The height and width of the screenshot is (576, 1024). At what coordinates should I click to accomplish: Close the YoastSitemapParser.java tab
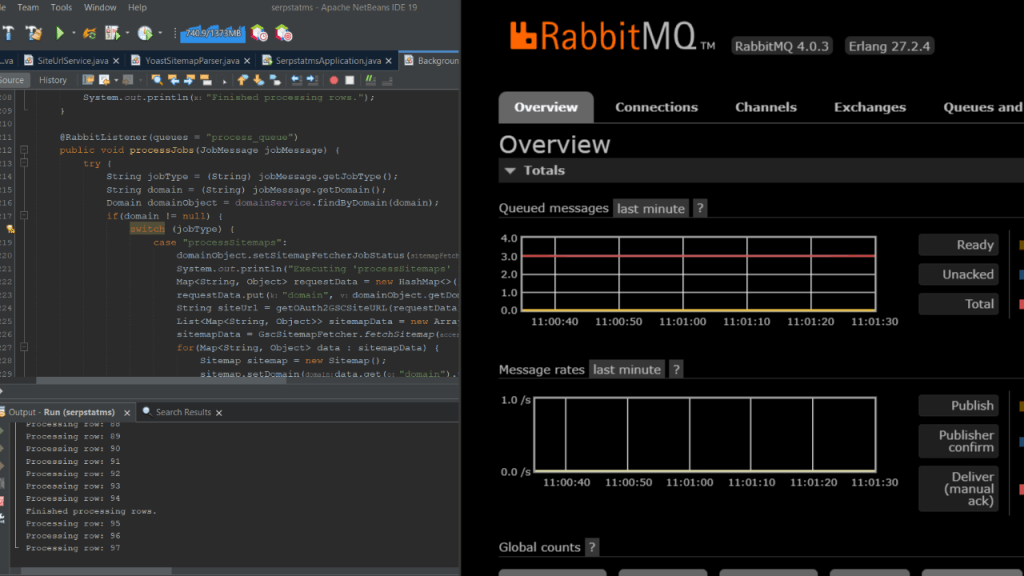coord(249,61)
